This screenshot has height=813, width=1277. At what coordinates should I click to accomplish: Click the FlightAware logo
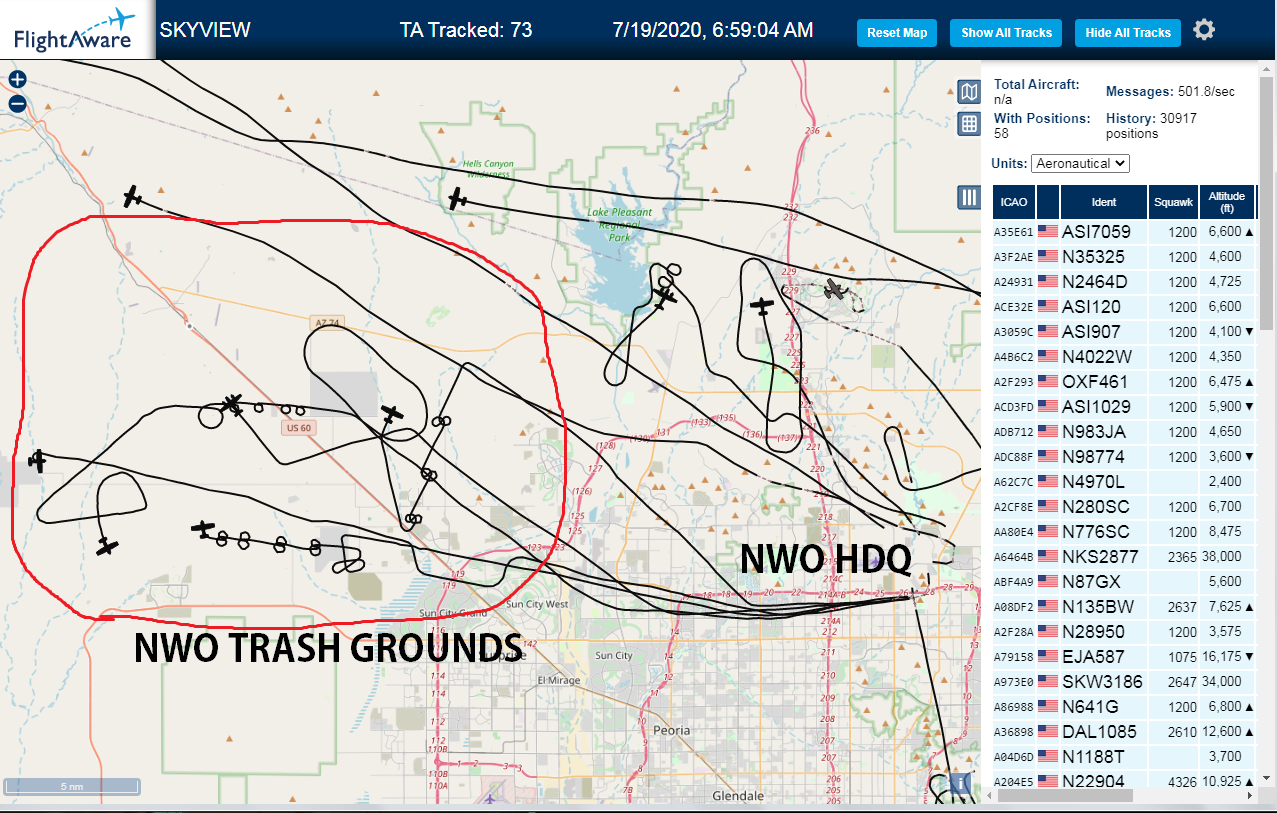[75, 30]
